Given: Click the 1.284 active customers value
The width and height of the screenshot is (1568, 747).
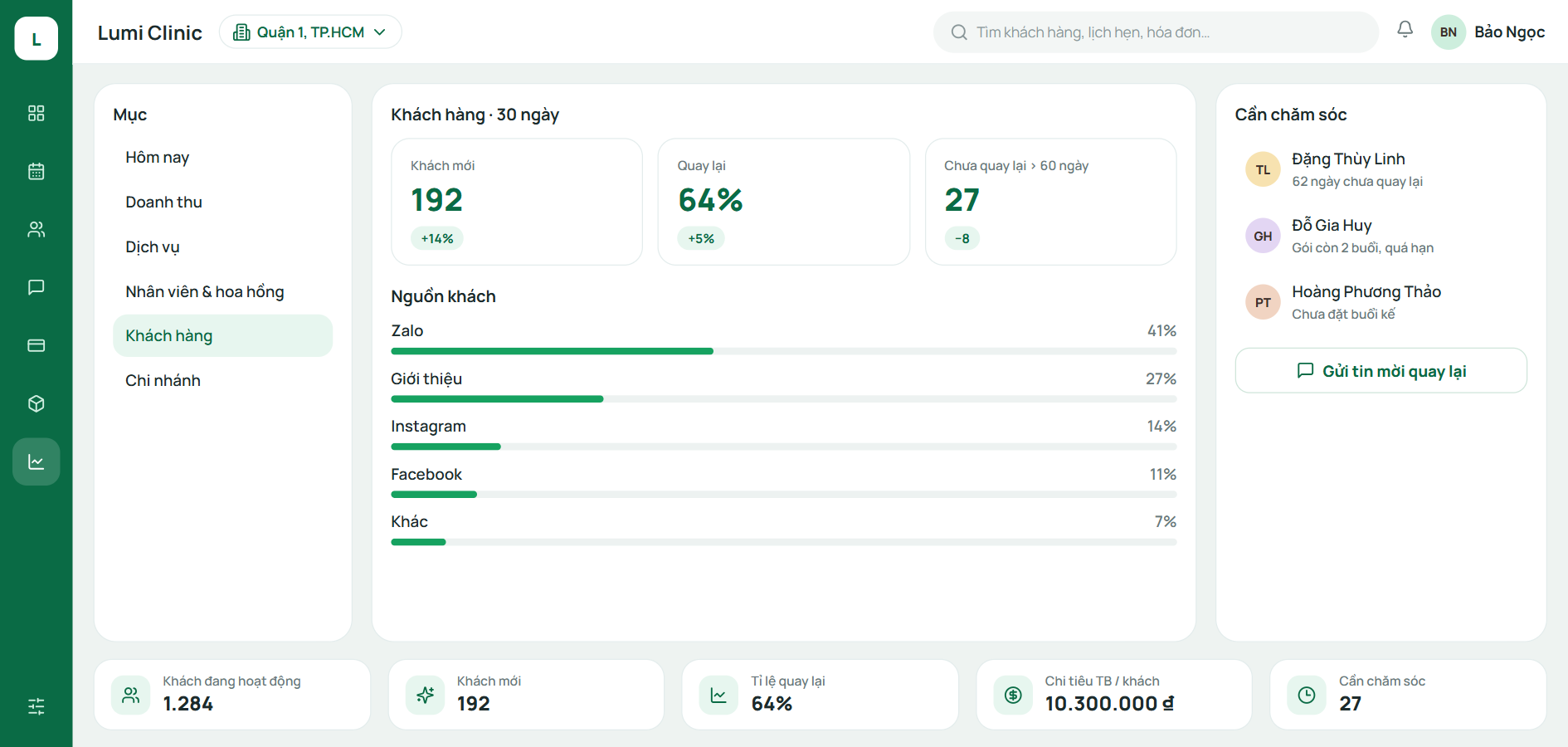Looking at the screenshot, I should click(188, 704).
